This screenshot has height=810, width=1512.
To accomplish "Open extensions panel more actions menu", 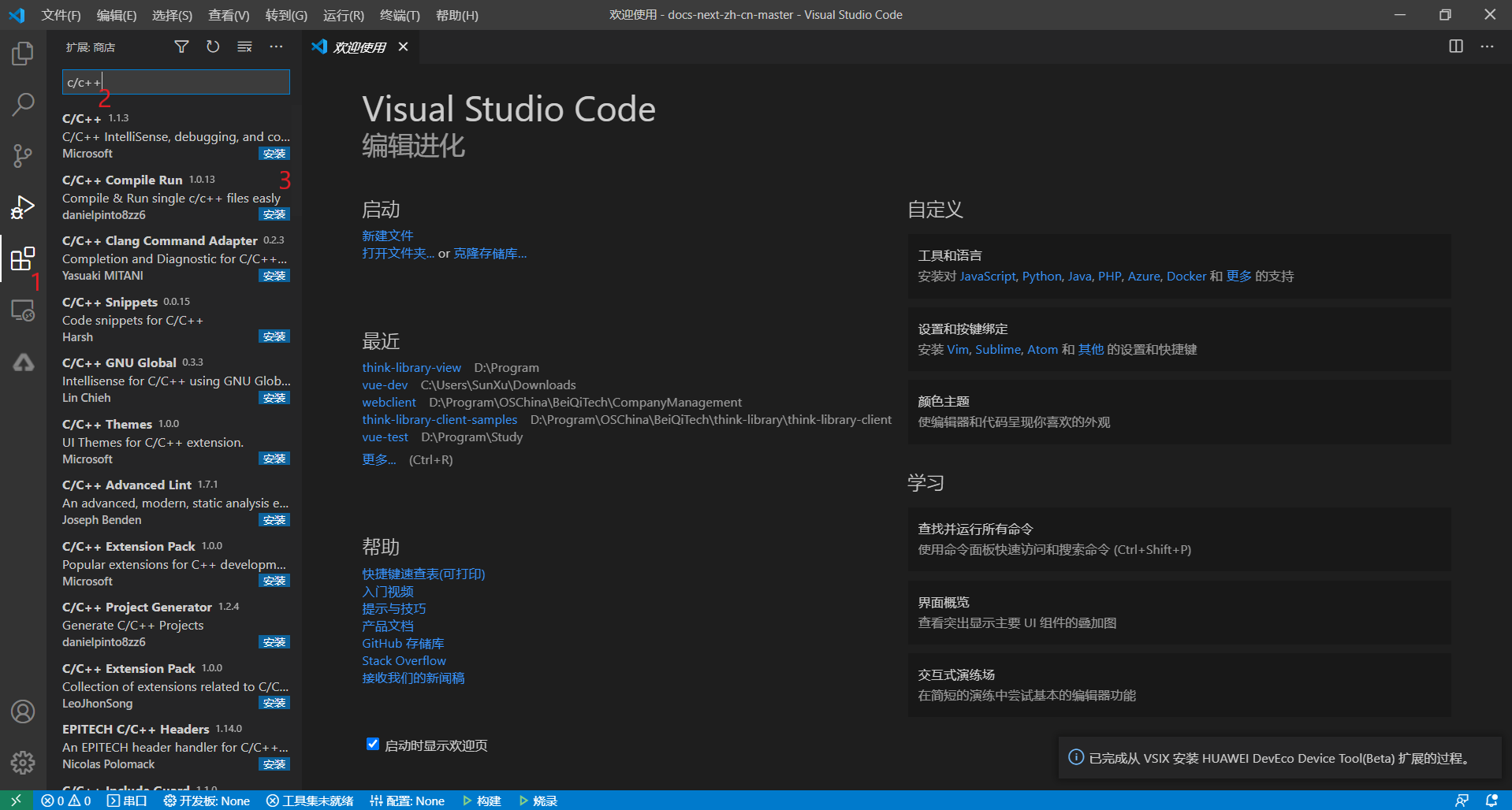I will click(x=276, y=46).
